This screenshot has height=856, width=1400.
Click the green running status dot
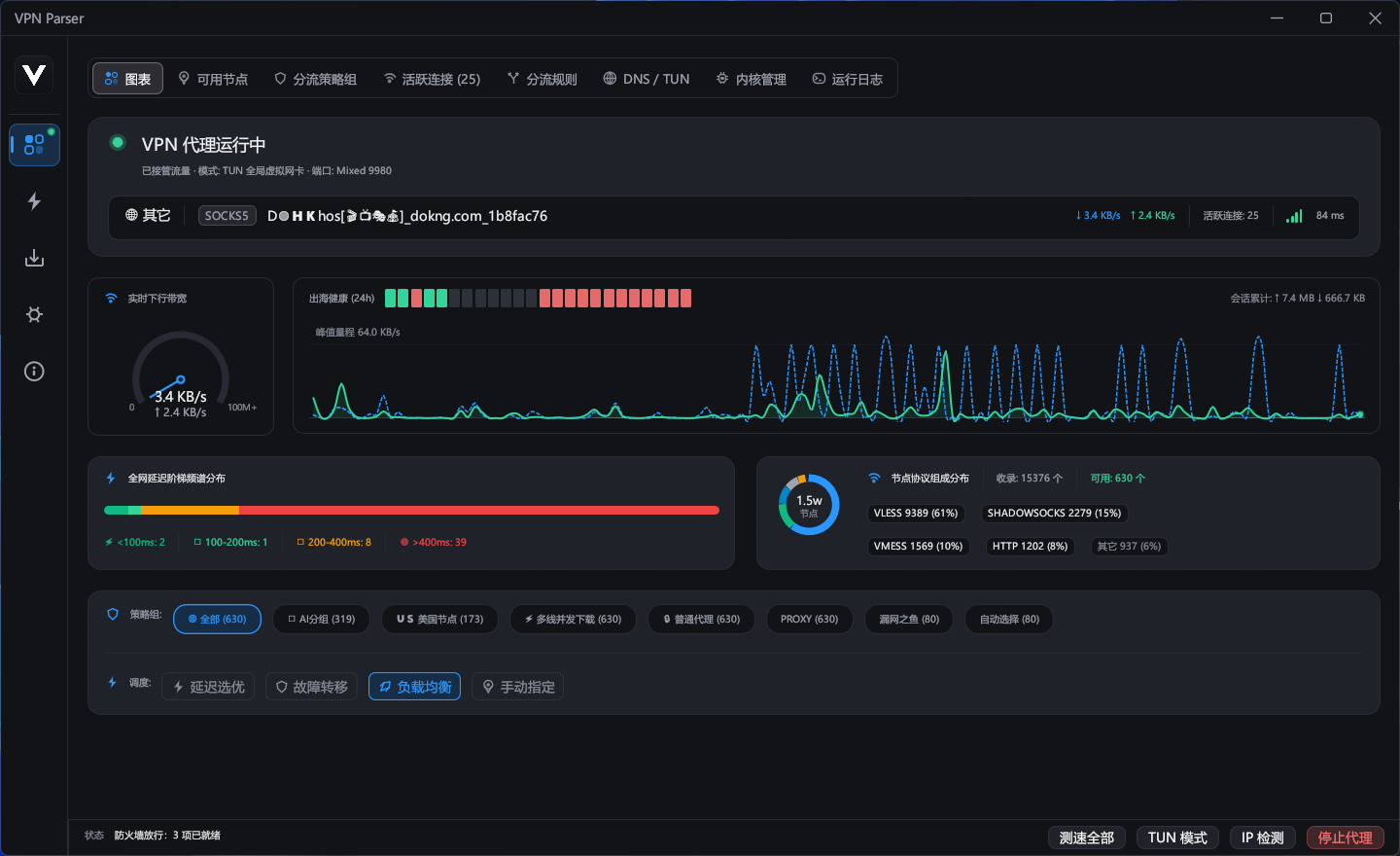[118, 143]
